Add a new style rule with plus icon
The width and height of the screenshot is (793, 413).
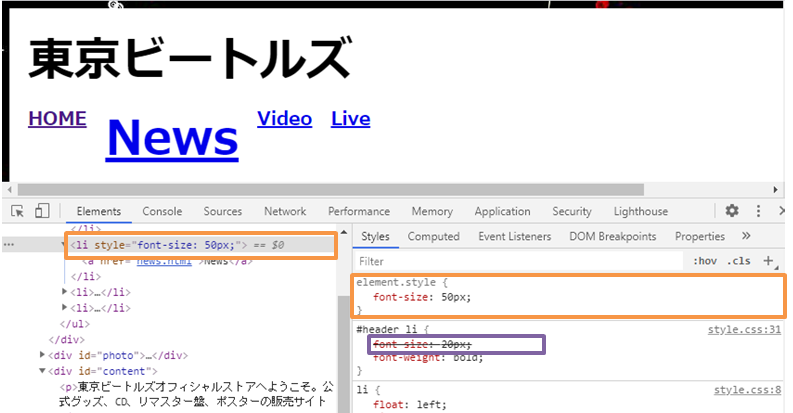(769, 261)
